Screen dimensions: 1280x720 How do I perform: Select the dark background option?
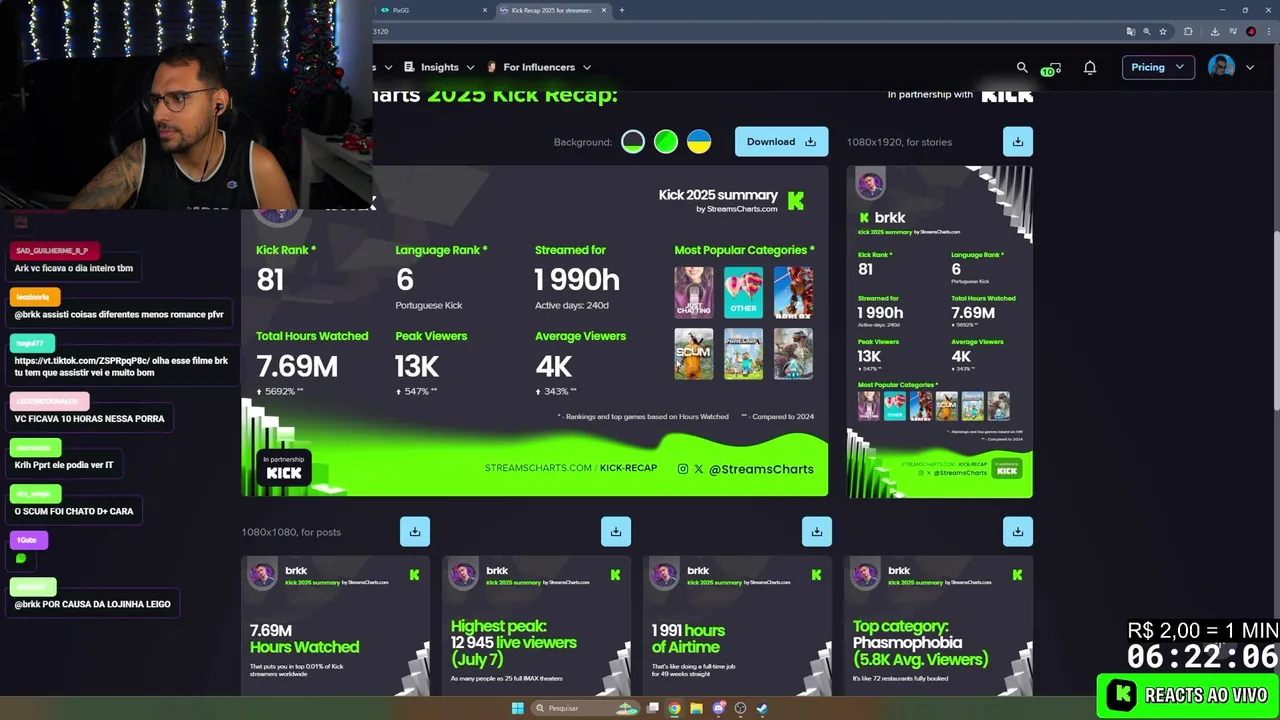633,142
